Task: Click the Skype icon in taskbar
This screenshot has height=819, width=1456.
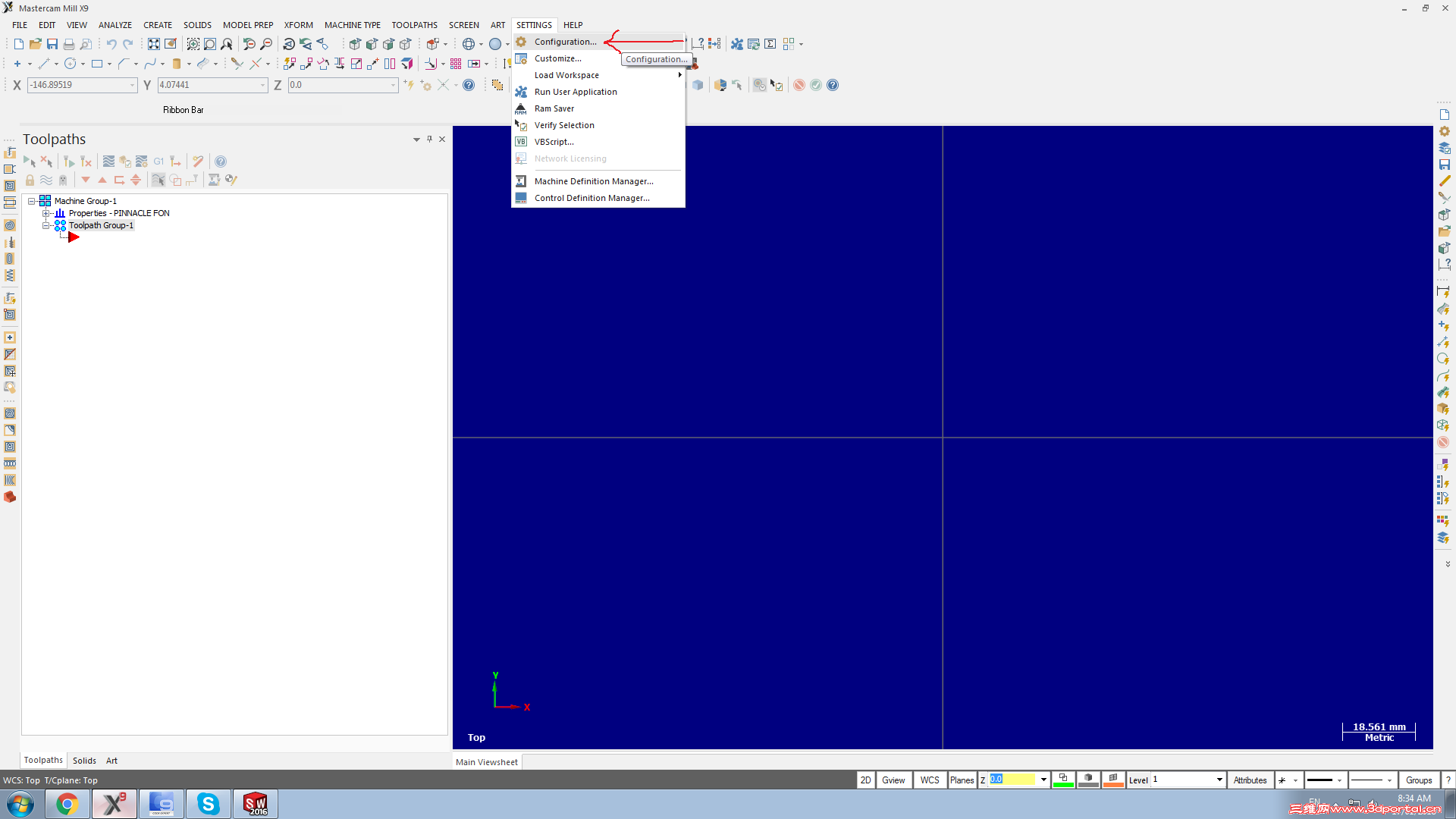Action: click(208, 804)
